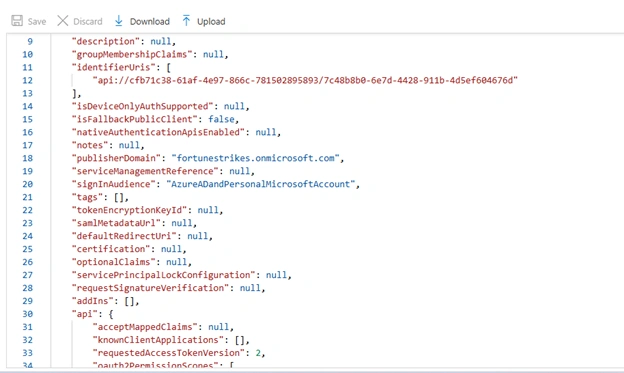Click the "notes" key
The image size is (624, 373).
click(x=90, y=145)
